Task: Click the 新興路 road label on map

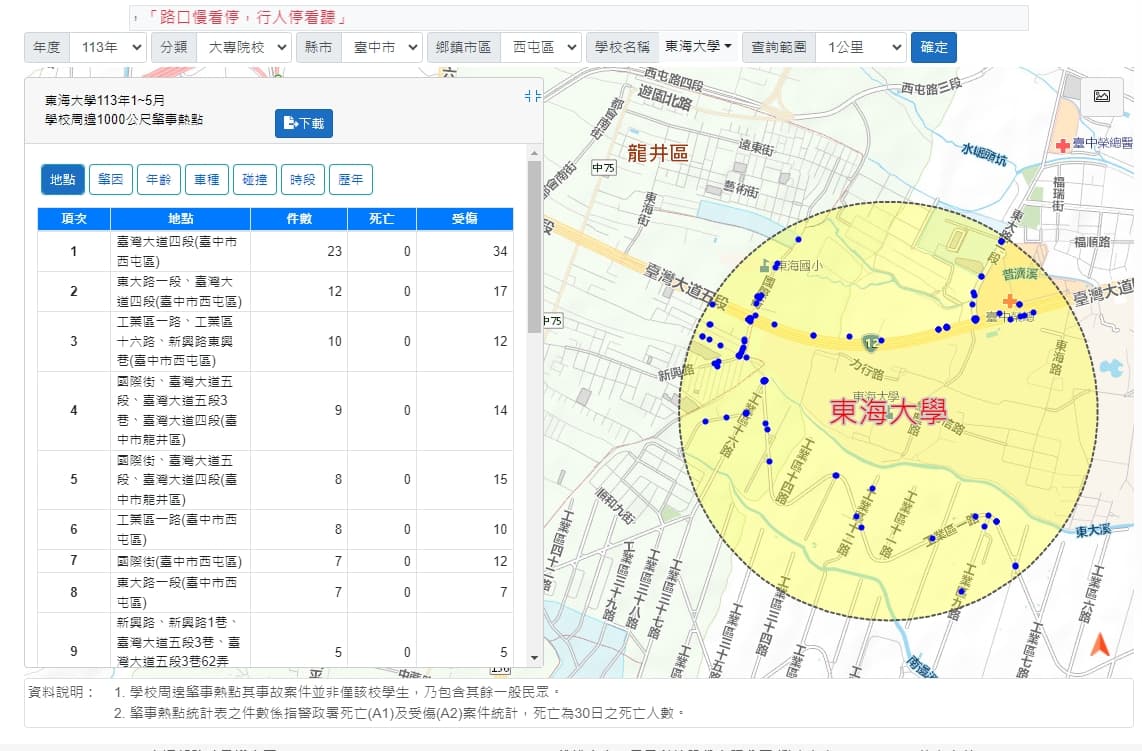Action: [x=676, y=373]
